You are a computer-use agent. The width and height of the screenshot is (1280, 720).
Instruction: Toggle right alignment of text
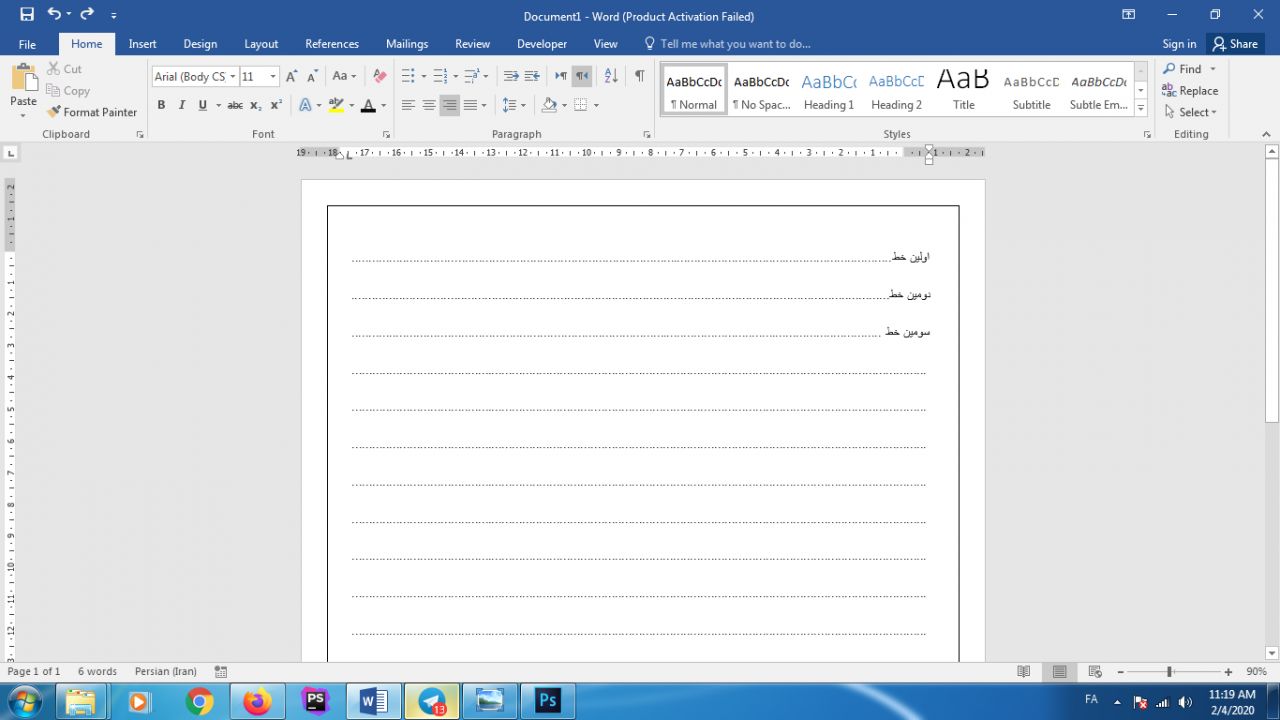coord(450,105)
